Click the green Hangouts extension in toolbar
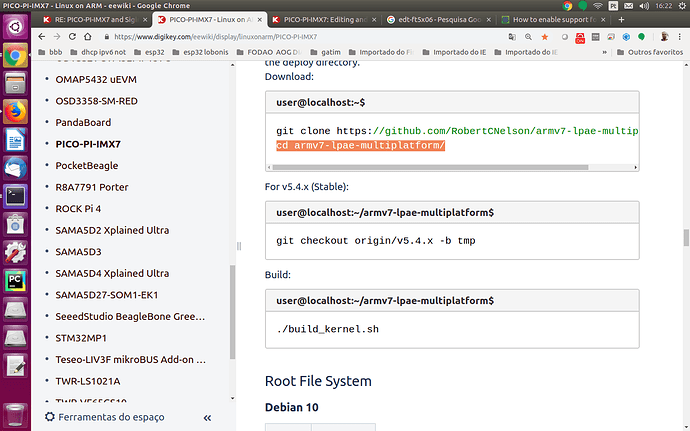This screenshot has width=690, height=431. point(642,37)
